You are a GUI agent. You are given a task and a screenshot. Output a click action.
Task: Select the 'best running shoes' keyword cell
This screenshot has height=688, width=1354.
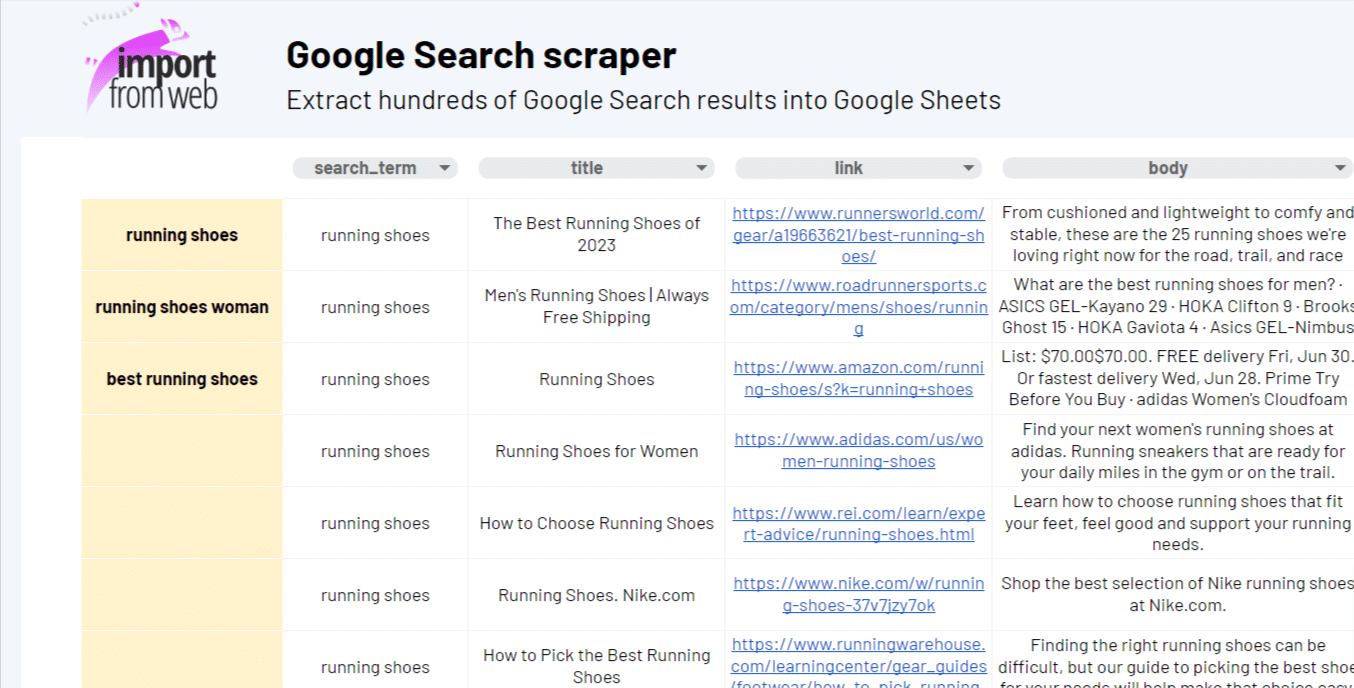pos(182,379)
